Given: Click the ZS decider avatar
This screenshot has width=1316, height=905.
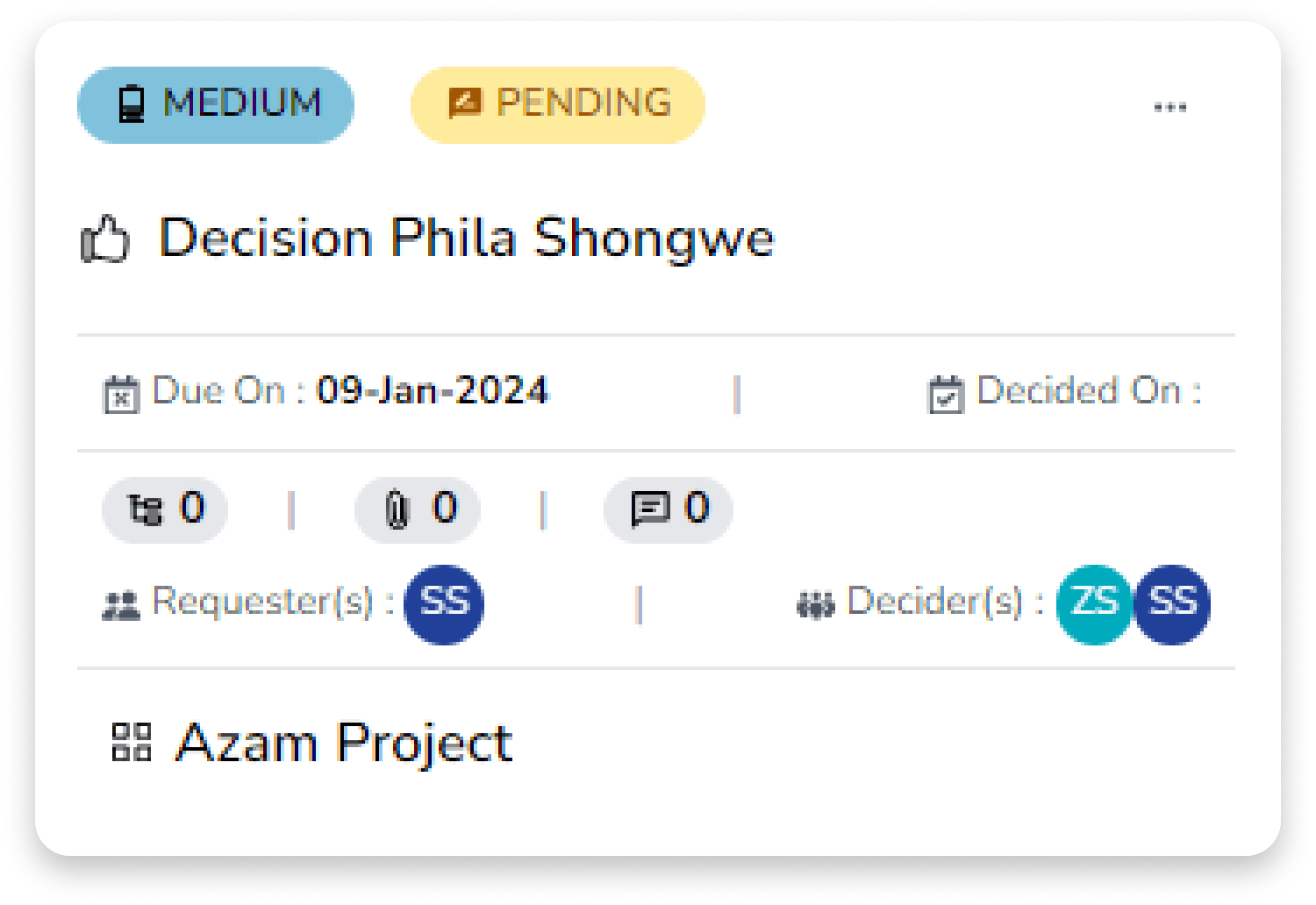Looking at the screenshot, I should coord(1093,603).
